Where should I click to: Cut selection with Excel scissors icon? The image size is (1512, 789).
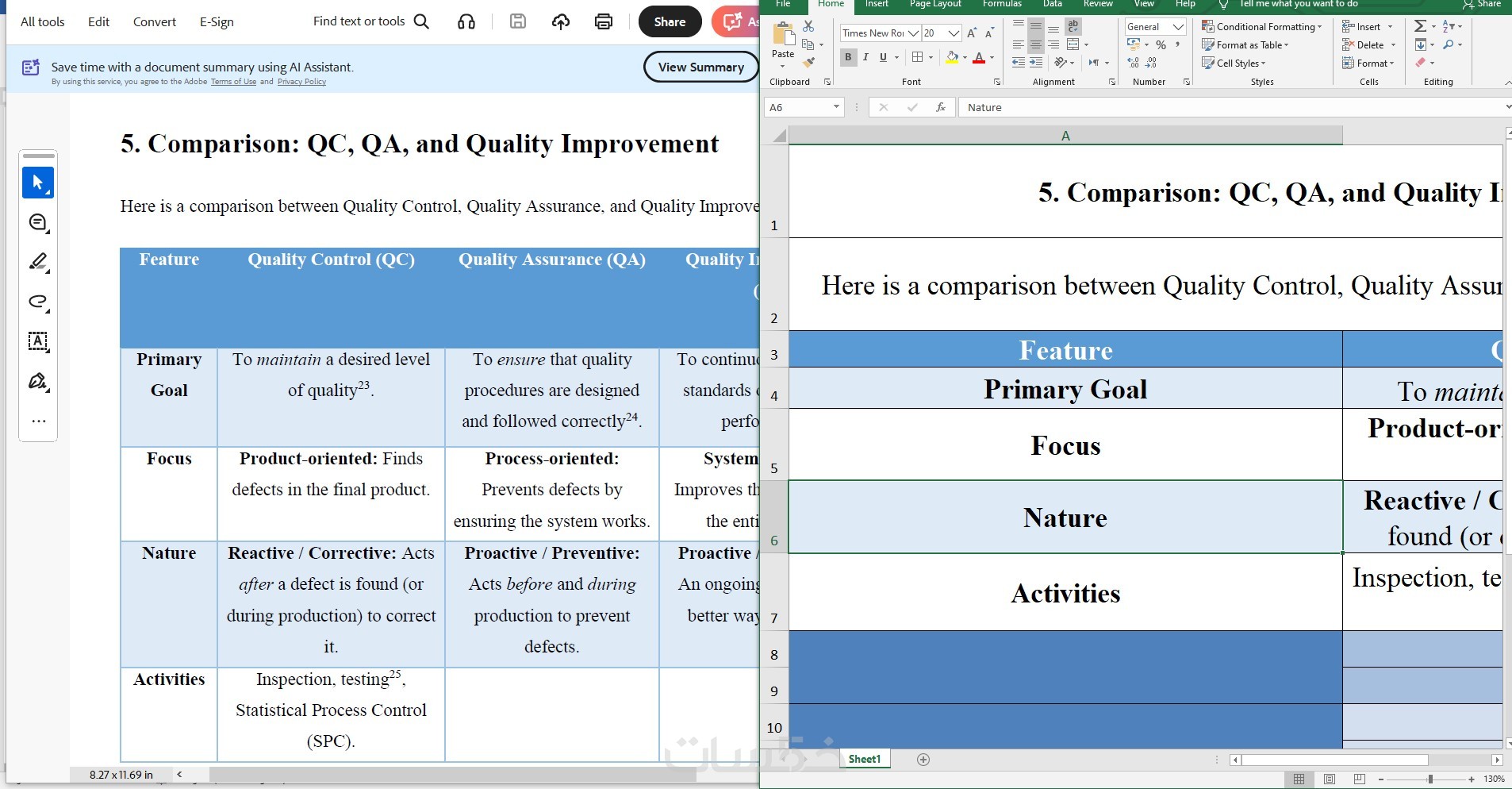pos(808,27)
